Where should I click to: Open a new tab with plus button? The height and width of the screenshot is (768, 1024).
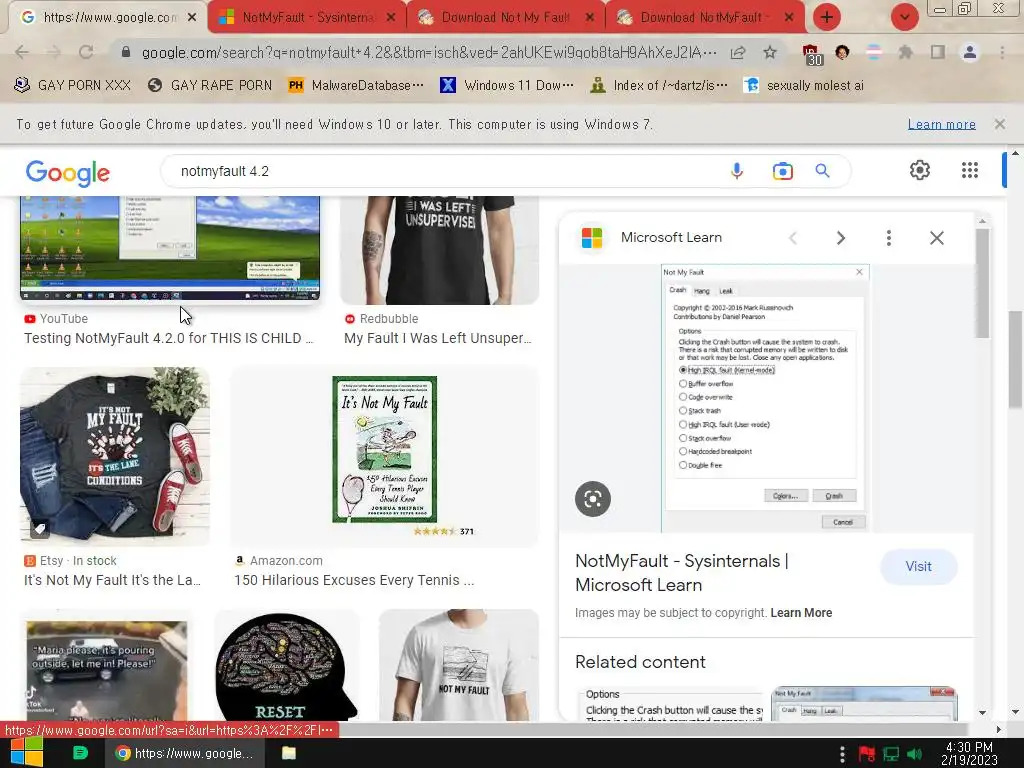827,17
